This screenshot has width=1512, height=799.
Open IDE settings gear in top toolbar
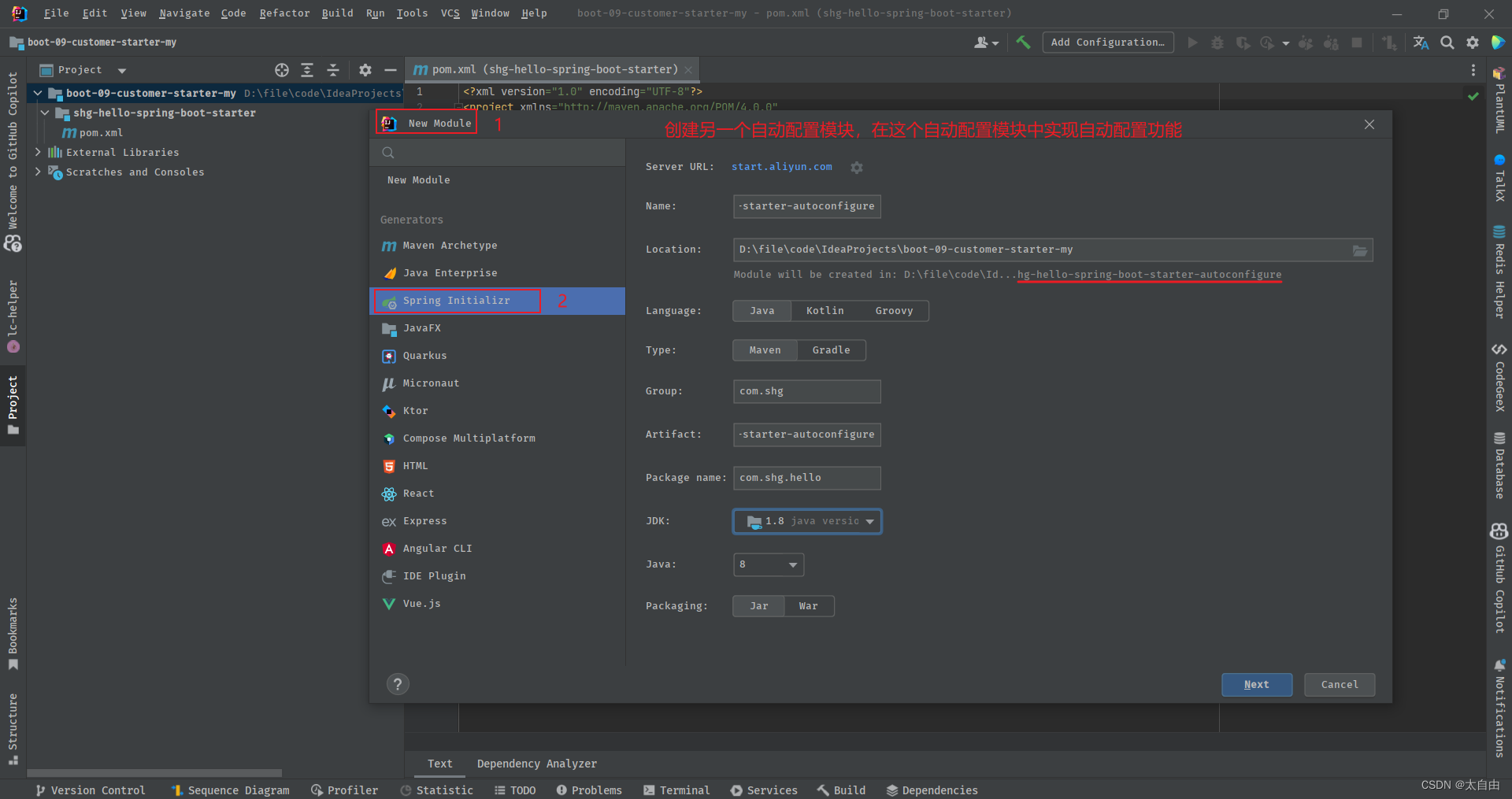(x=1473, y=43)
